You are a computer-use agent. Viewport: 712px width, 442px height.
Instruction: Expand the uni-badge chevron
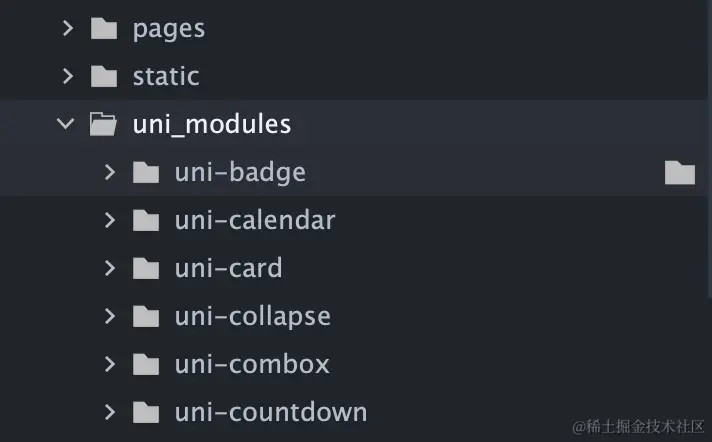pyautogui.click(x=109, y=172)
